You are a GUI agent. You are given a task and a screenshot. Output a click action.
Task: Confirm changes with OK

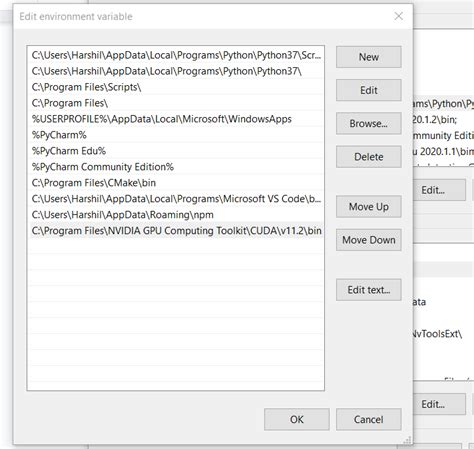pos(297,419)
